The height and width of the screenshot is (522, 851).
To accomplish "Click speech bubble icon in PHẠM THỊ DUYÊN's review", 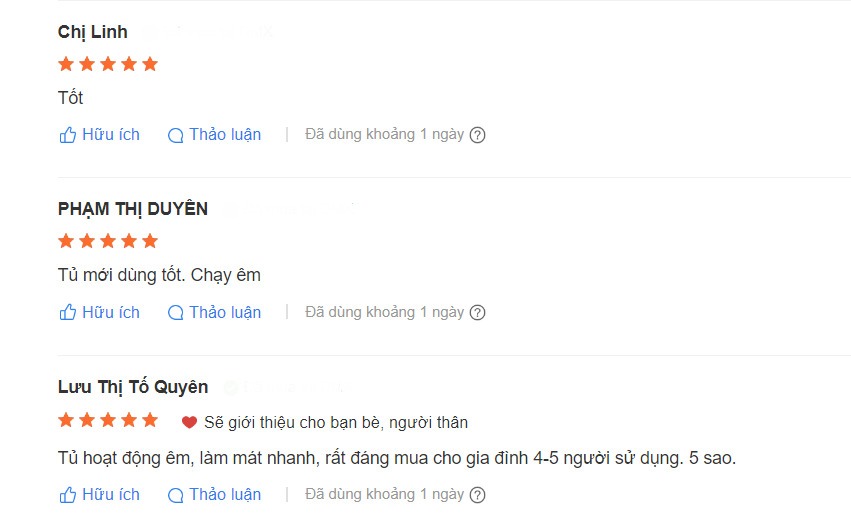I will point(175,313).
